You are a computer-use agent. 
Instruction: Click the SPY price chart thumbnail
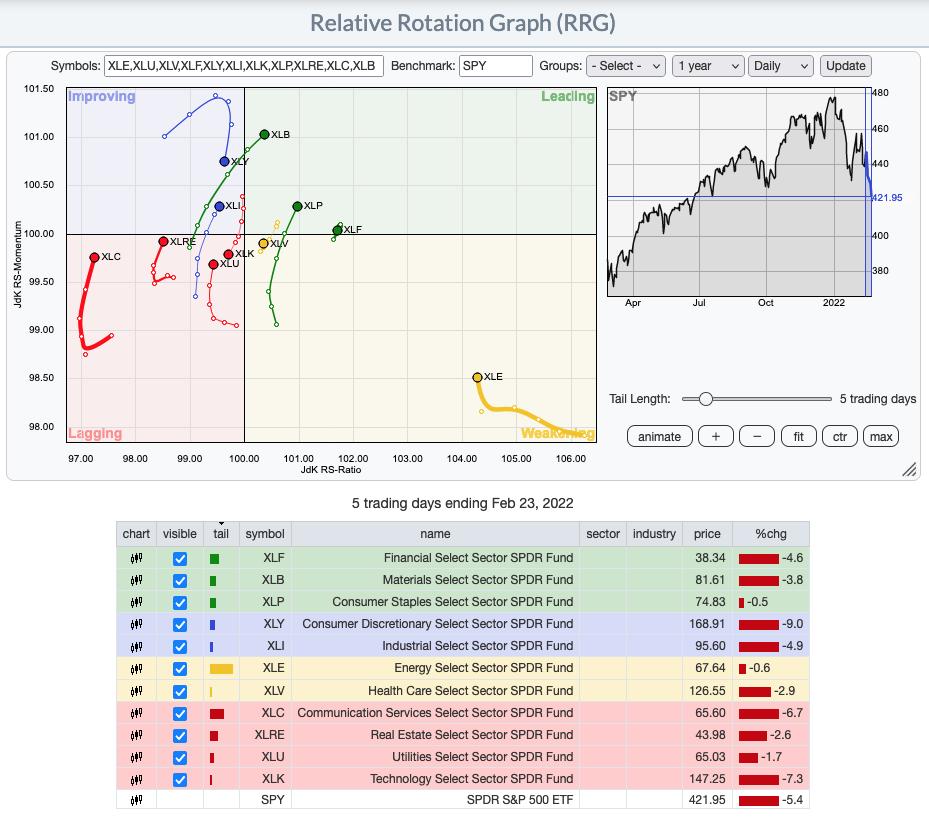[x=739, y=192]
